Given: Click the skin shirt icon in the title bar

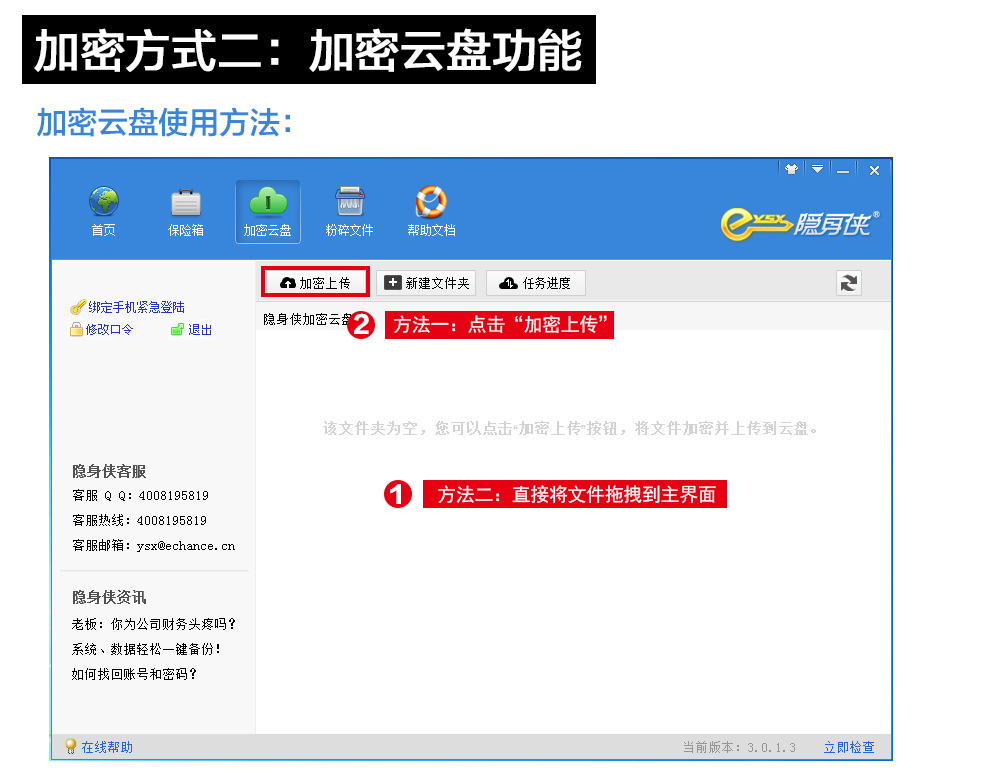Looking at the screenshot, I should pyautogui.click(x=791, y=169).
